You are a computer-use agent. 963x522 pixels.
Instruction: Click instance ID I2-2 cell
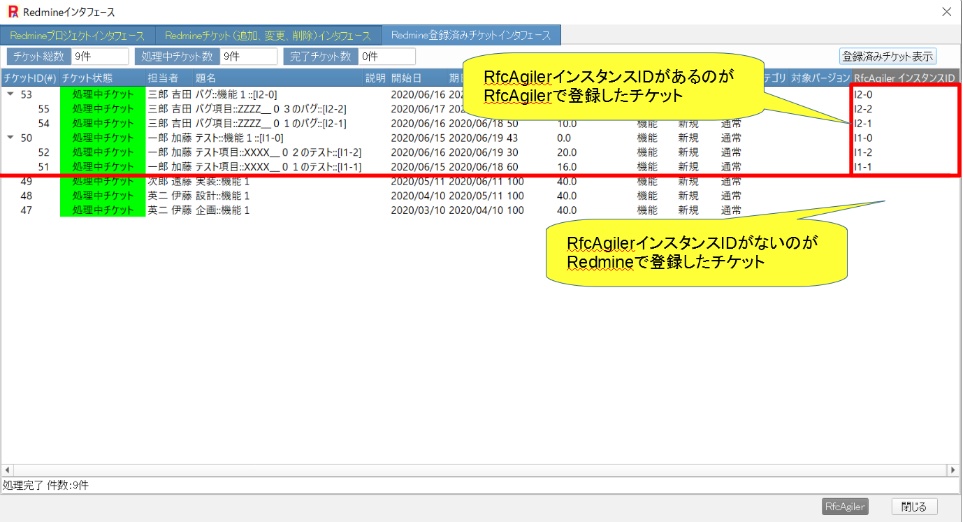863,109
